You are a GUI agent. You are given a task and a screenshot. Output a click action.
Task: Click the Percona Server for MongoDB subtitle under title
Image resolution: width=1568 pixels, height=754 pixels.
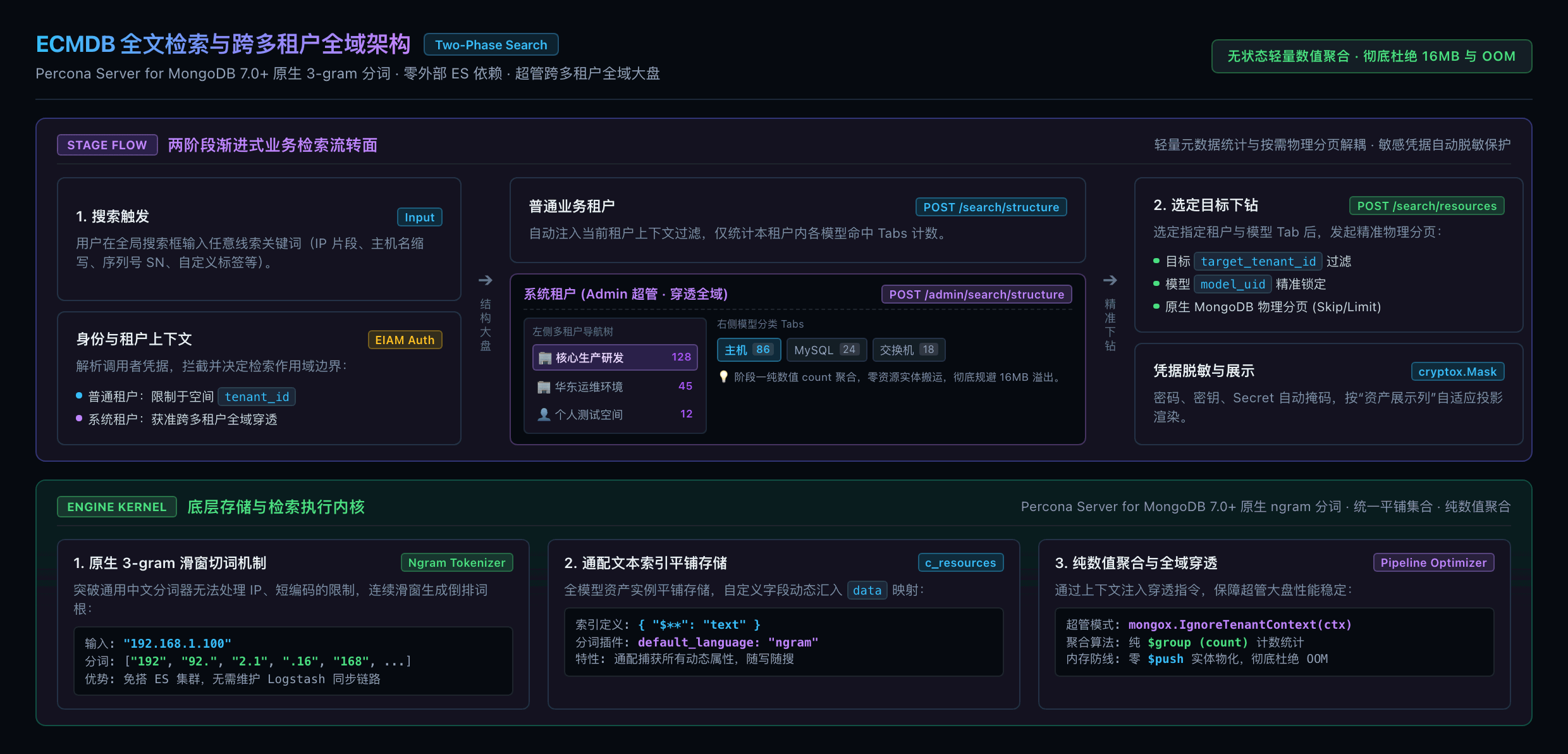pyautogui.click(x=348, y=73)
